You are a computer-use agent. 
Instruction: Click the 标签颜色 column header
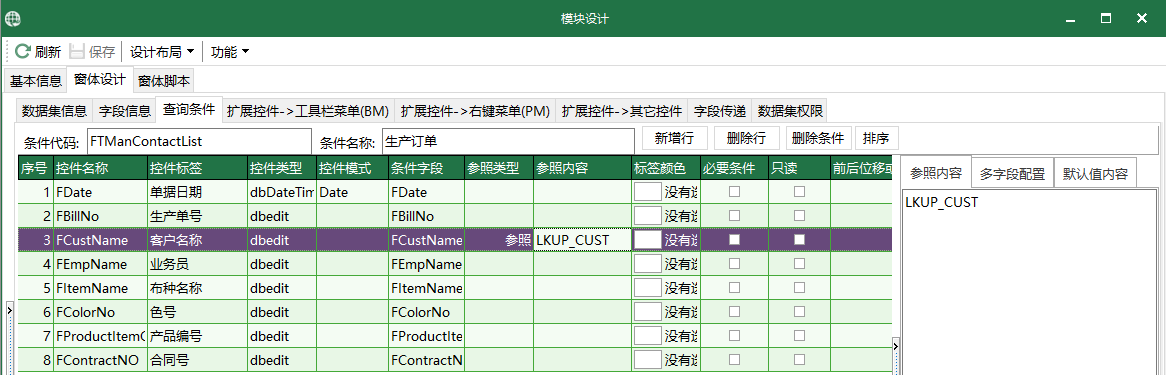click(665, 168)
